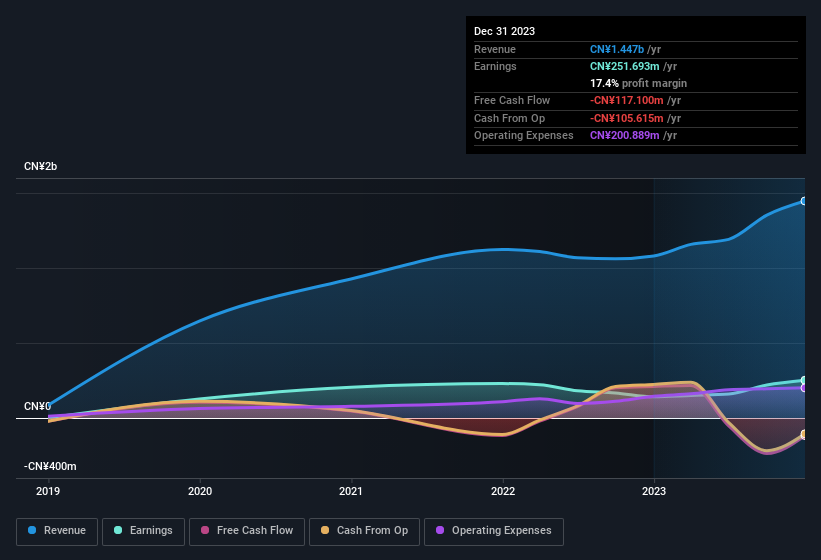The image size is (821, 560).
Task: Toggle the Revenue legend button
Action: [x=57, y=531]
